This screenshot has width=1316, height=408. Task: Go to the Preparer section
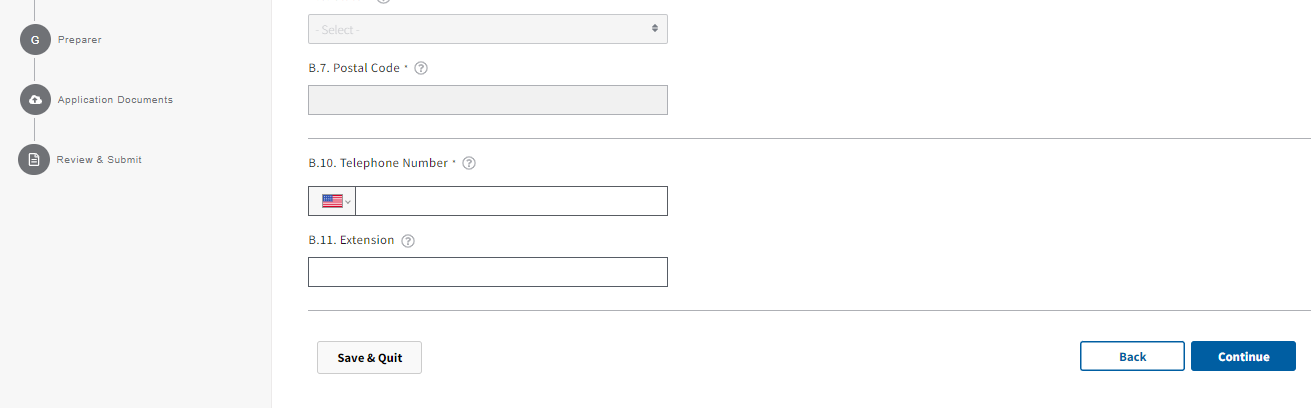[80, 40]
